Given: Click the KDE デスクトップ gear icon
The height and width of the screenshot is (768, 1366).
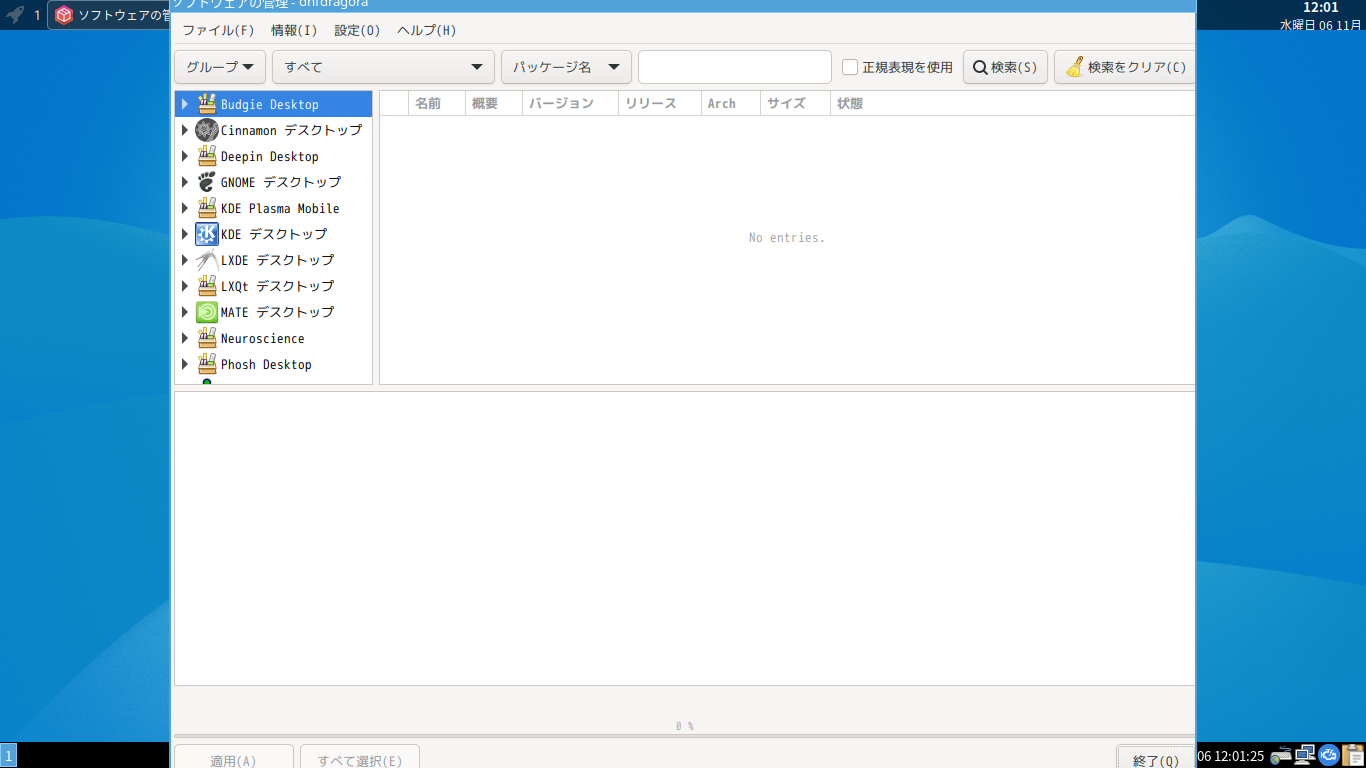Looking at the screenshot, I should tap(207, 234).
